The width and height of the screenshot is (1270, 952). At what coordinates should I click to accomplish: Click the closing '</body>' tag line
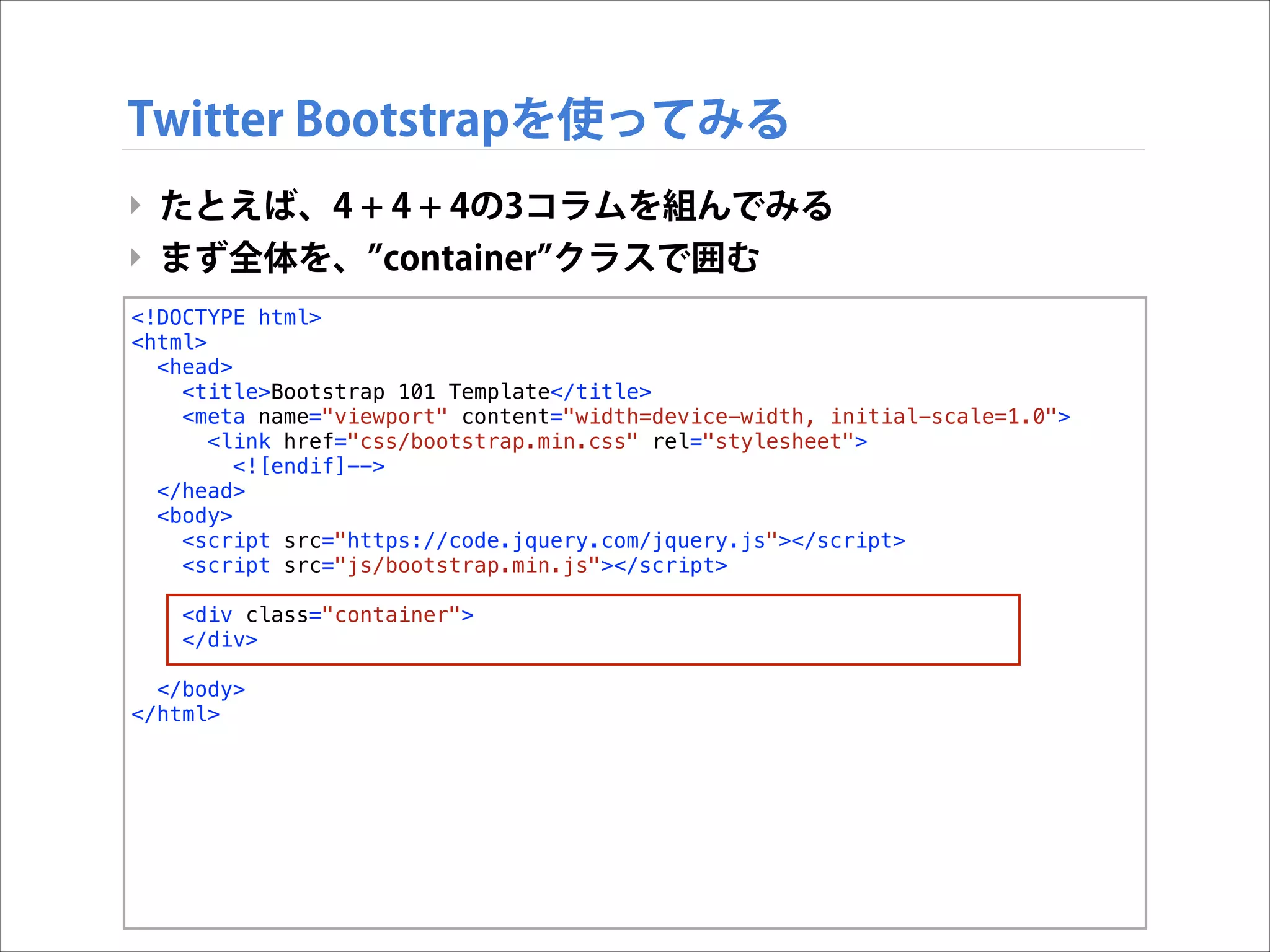201,689
